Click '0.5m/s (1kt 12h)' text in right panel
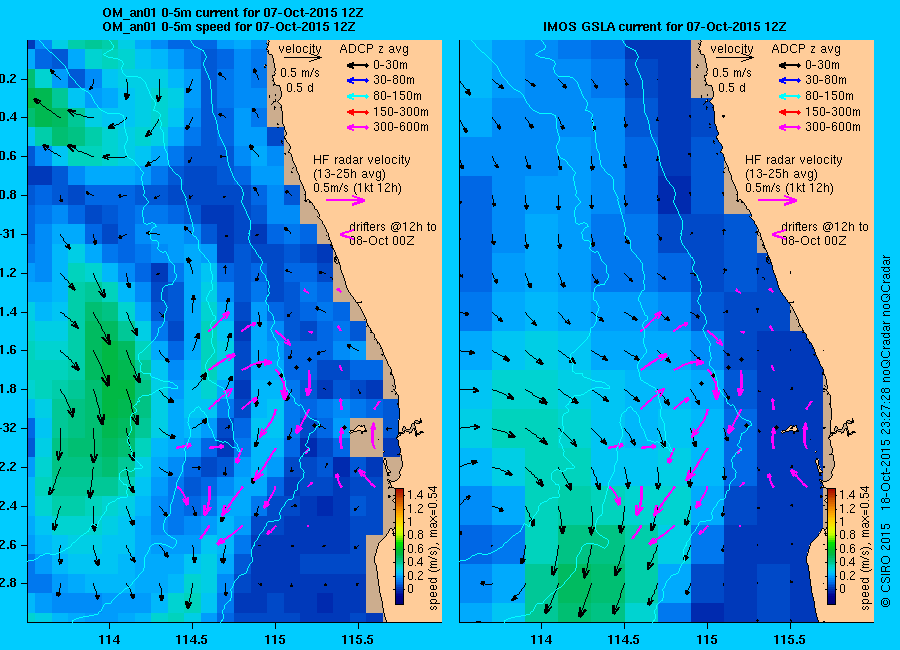 click(790, 188)
